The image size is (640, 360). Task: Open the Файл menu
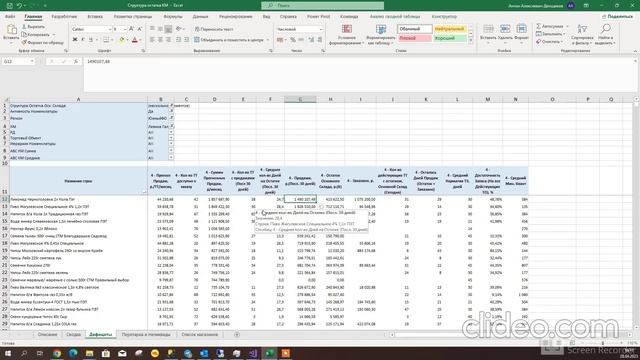click(x=10, y=17)
